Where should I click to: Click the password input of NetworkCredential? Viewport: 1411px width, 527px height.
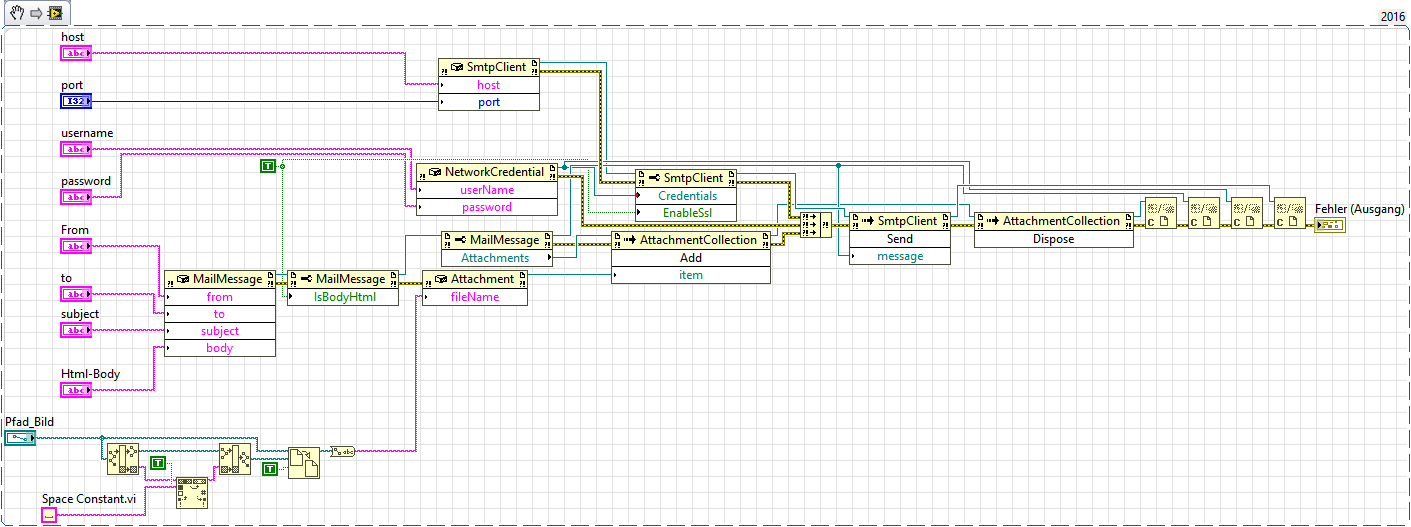click(487, 207)
